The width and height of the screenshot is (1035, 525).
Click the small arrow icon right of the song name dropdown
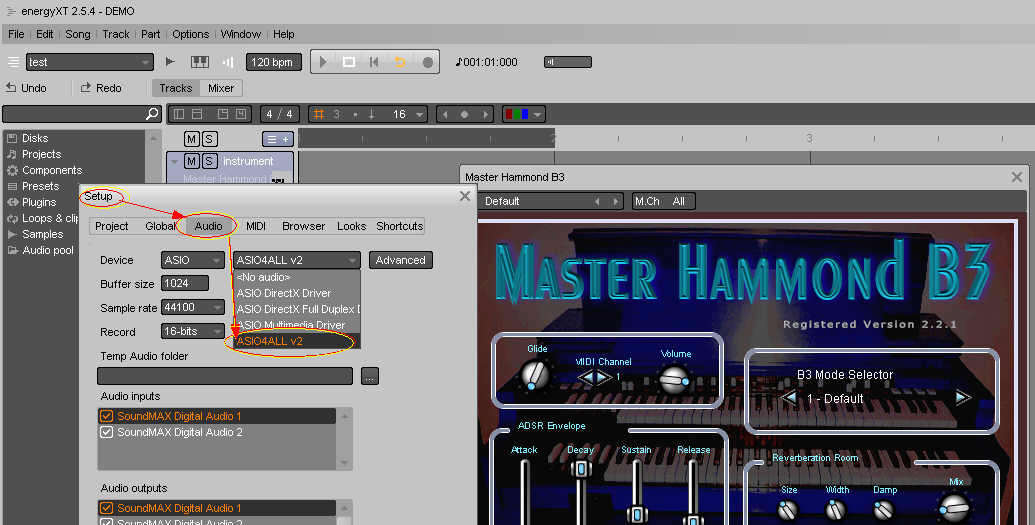point(170,62)
